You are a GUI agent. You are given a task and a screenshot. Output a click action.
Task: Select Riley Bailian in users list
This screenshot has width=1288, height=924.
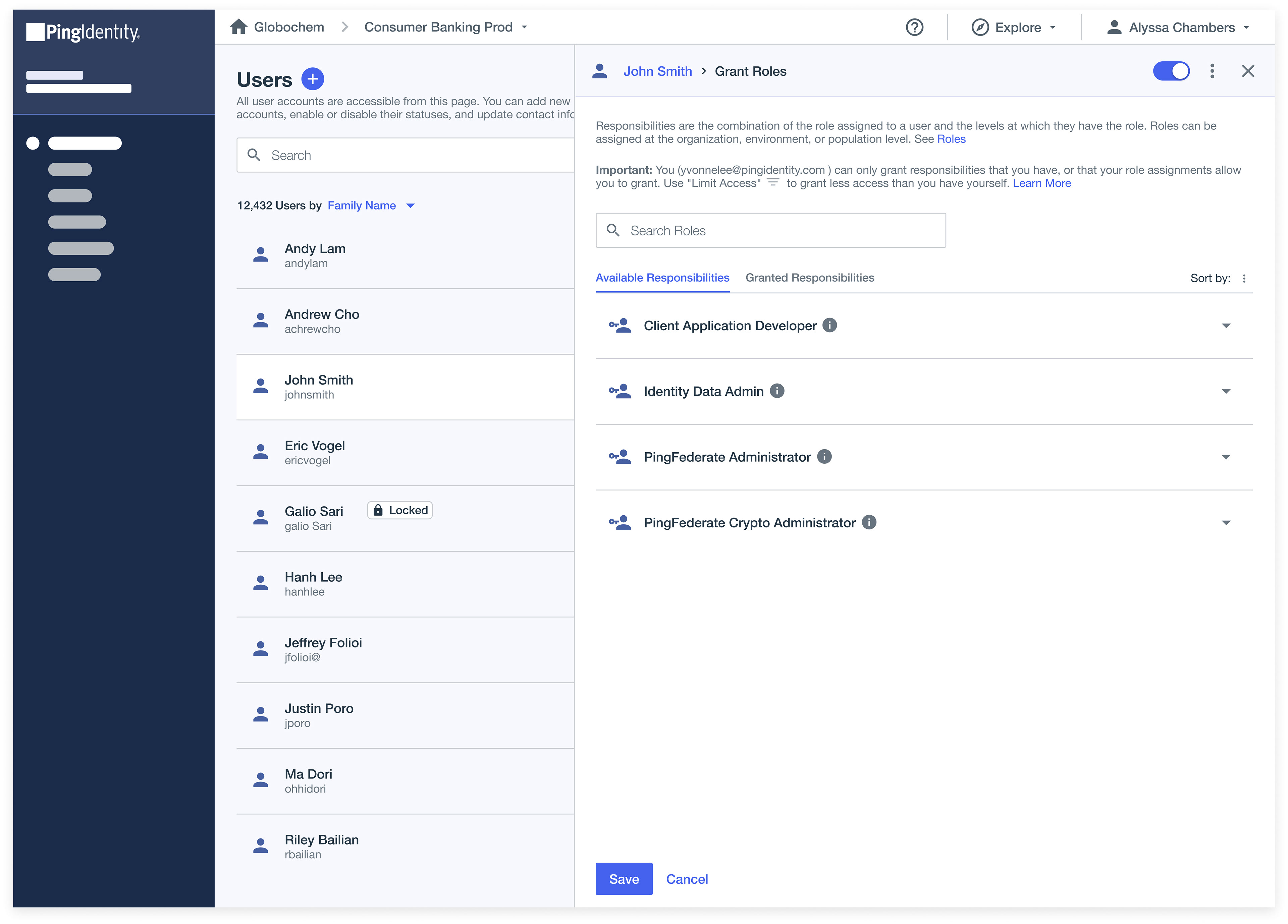pyautogui.click(x=405, y=847)
